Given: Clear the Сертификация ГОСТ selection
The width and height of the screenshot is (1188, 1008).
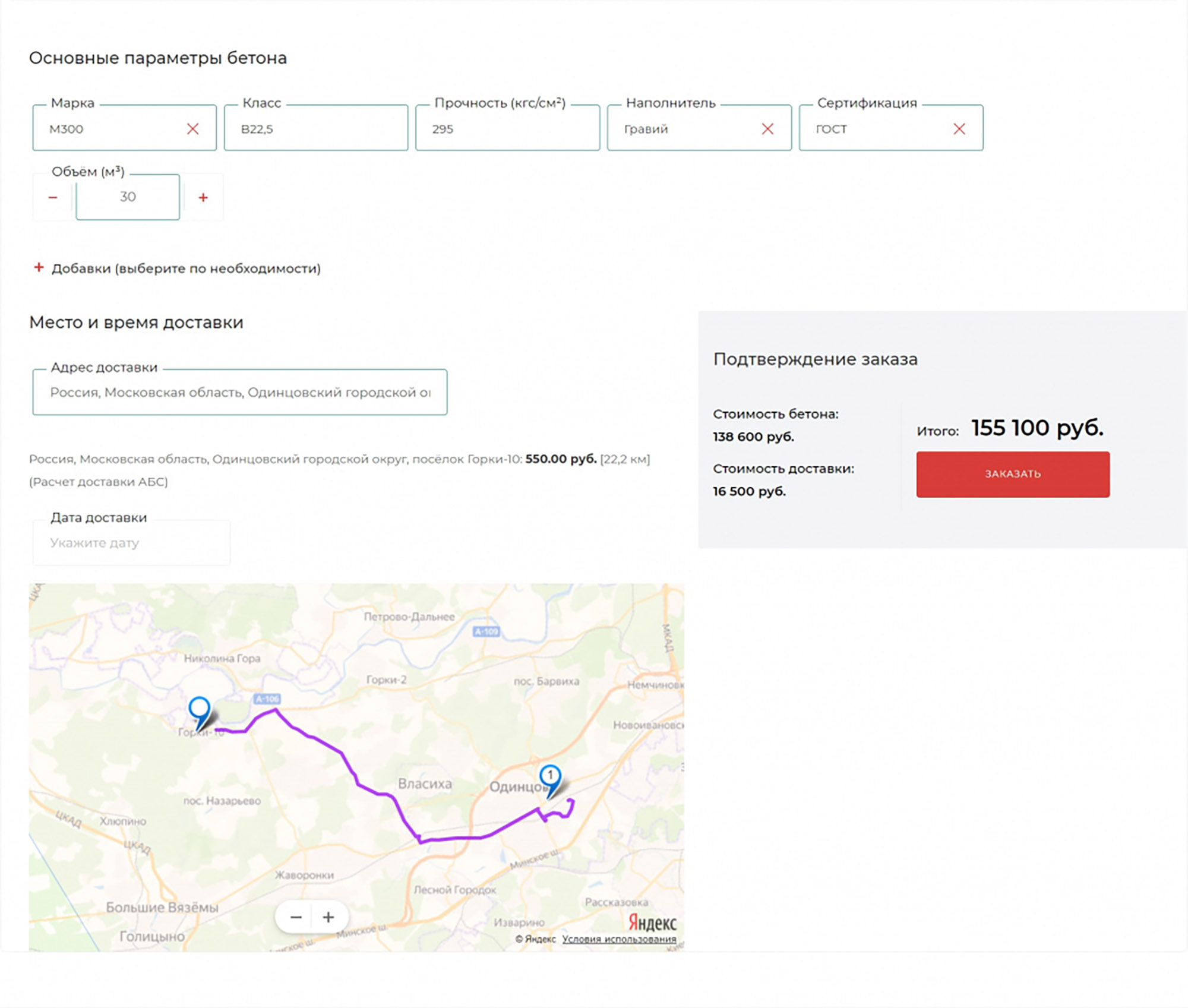Looking at the screenshot, I should click(959, 129).
